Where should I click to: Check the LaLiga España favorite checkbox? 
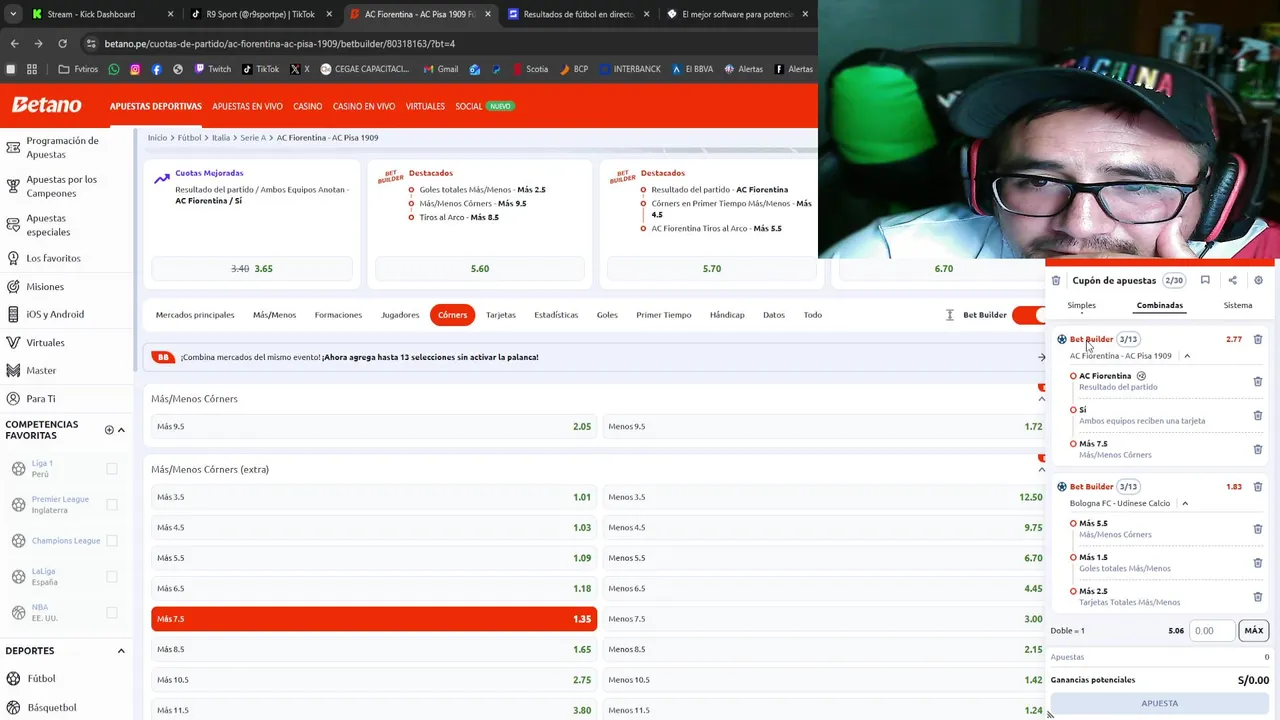click(x=112, y=576)
